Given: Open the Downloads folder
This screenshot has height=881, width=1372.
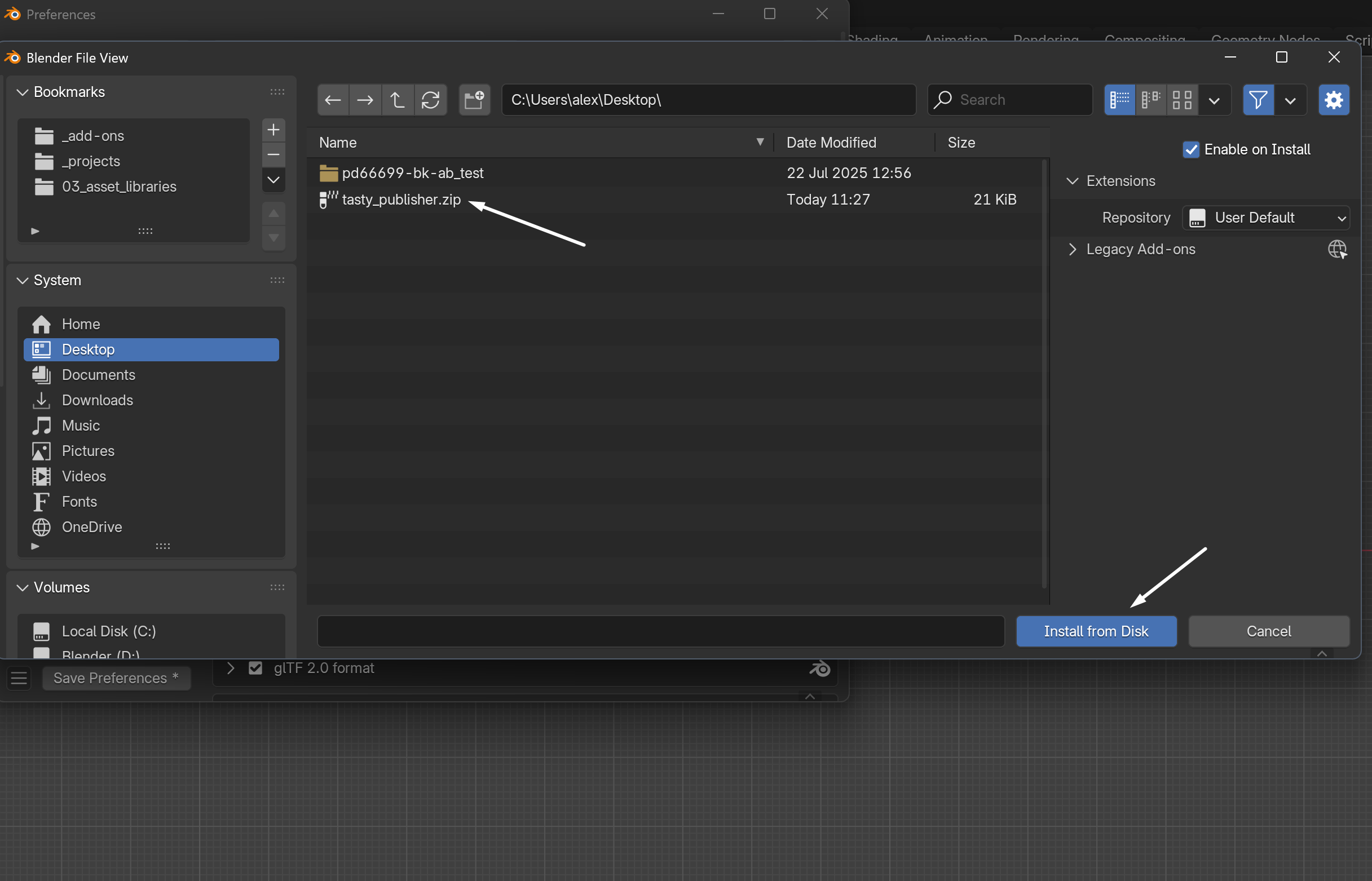Looking at the screenshot, I should [151, 400].
